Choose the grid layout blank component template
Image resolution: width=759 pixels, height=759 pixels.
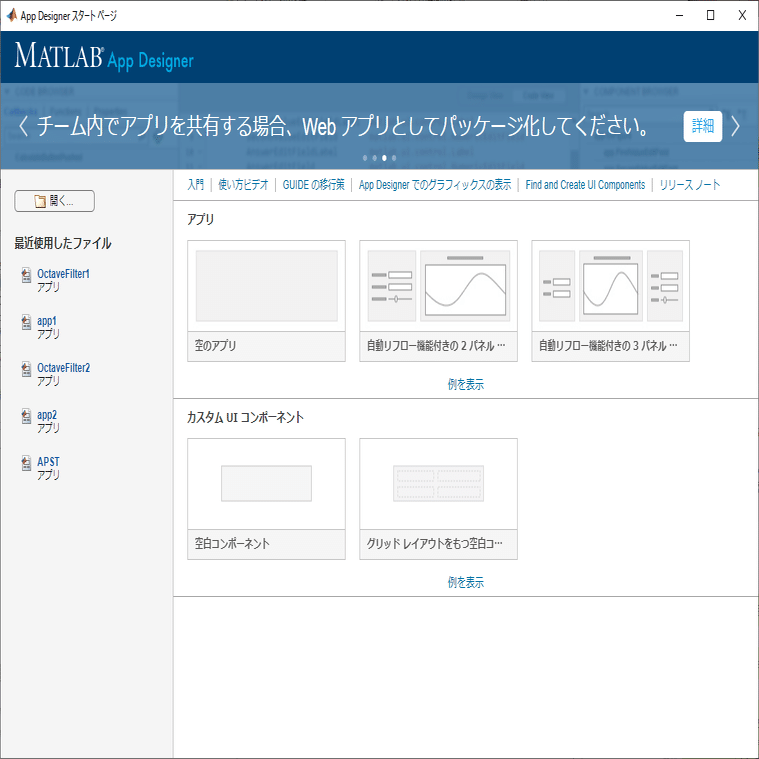click(x=438, y=499)
